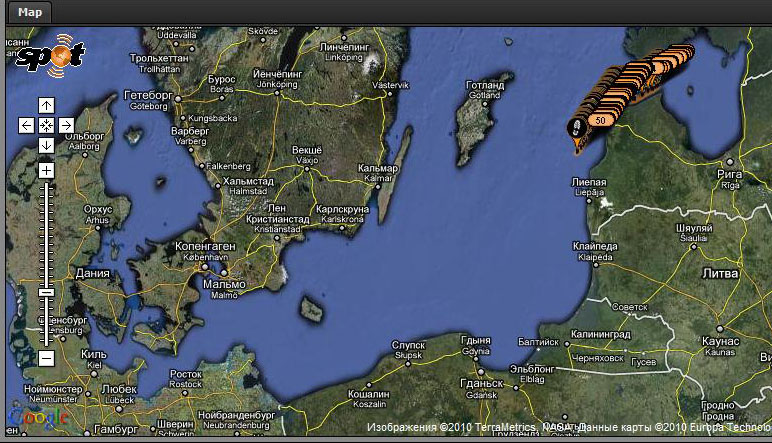This screenshot has width=772, height=443.
Task: Pan the map right with arrow button
Action: point(66,125)
